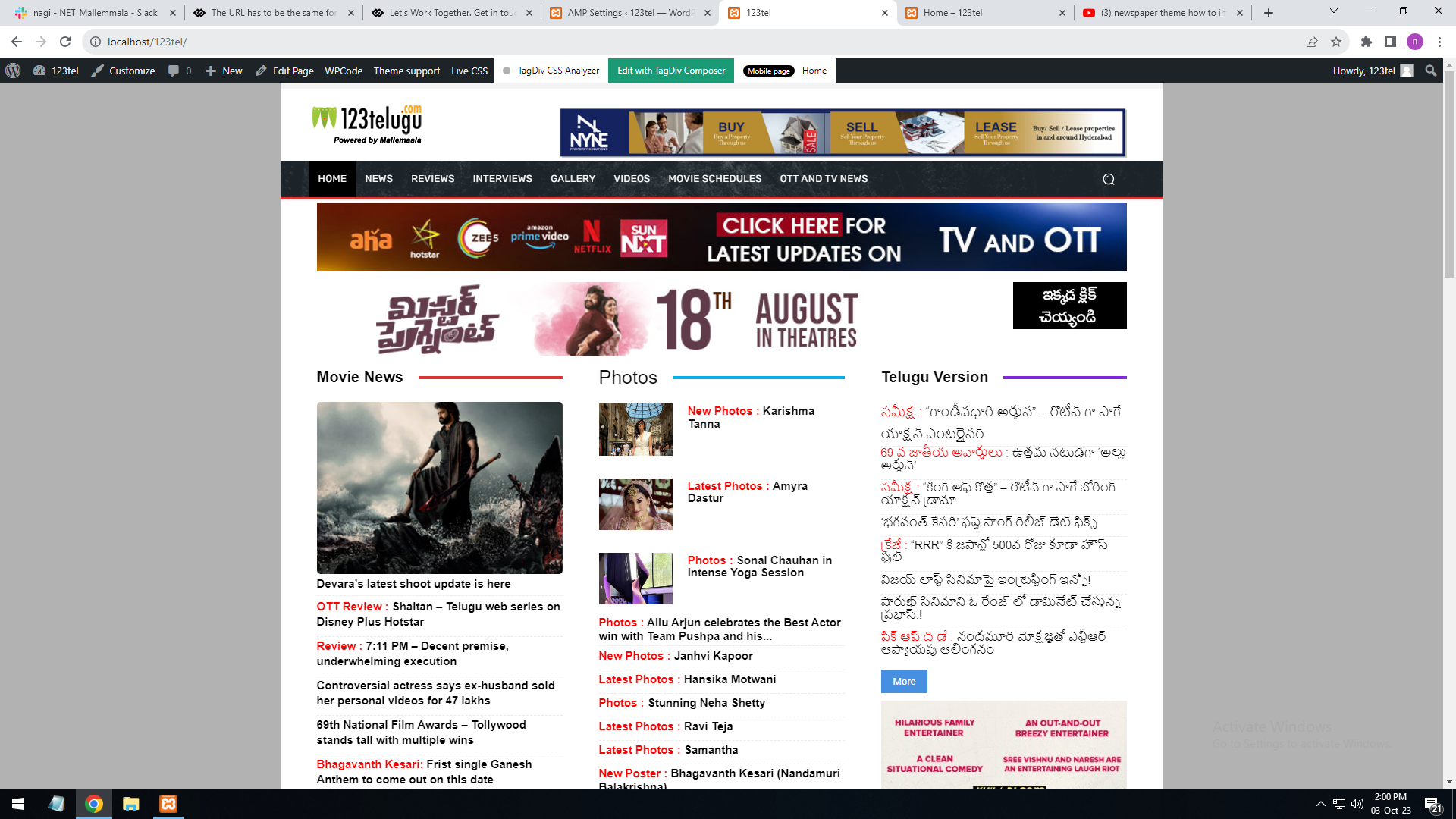Click the admin bar search magnifier
This screenshot has width=1456, height=819.
[x=1431, y=71]
